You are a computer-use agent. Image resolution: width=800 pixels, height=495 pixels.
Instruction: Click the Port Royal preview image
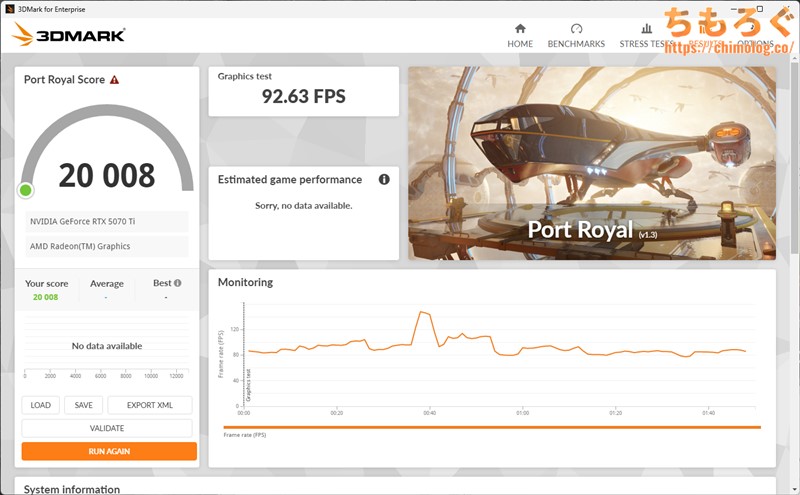(x=592, y=163)
